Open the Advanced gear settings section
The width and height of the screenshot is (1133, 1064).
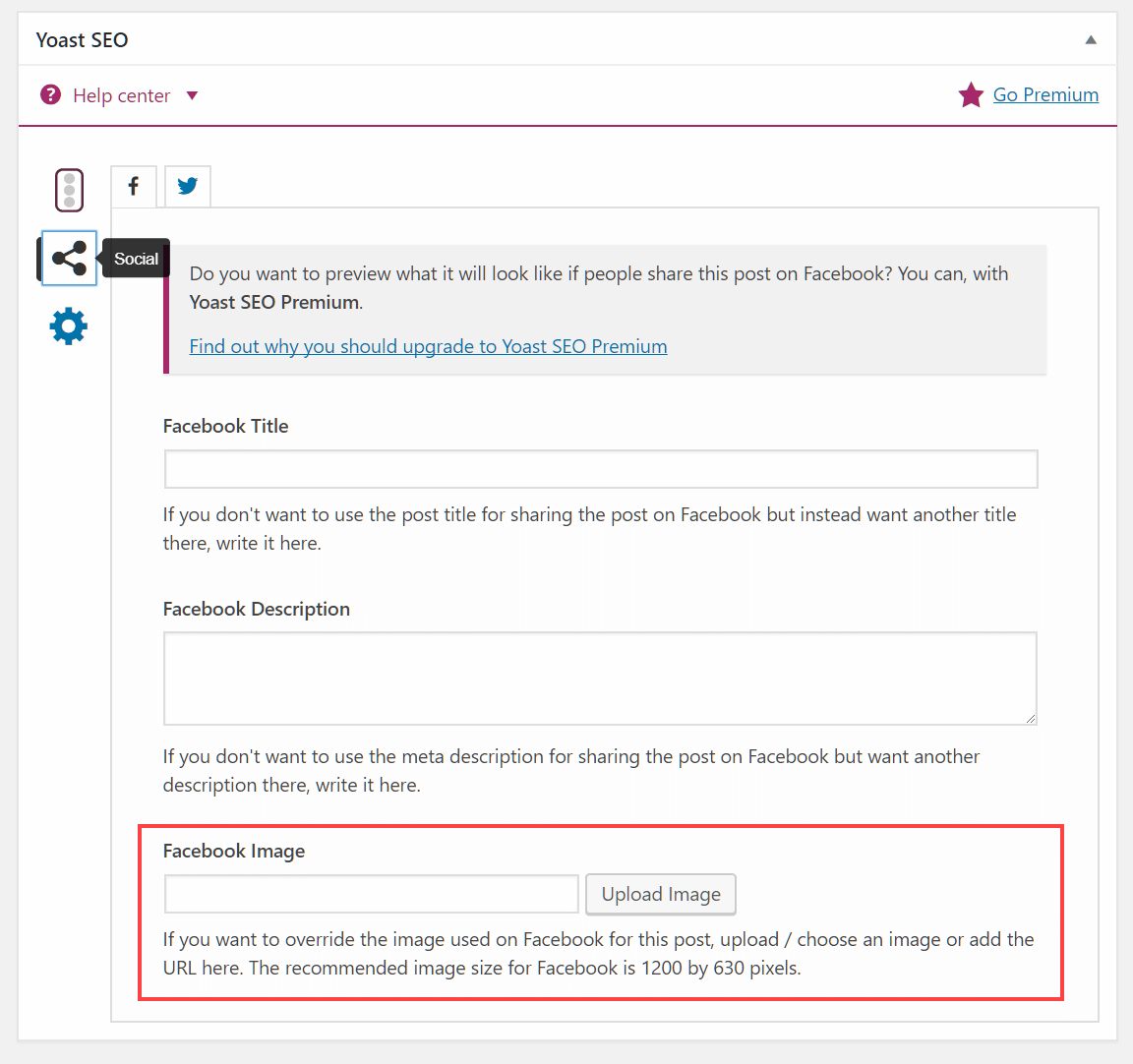69,326
